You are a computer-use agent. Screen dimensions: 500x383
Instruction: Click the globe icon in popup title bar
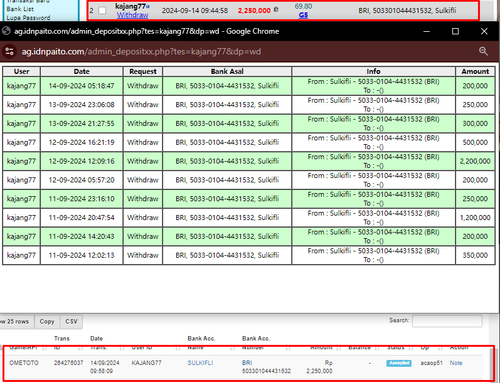pos(6,31)
